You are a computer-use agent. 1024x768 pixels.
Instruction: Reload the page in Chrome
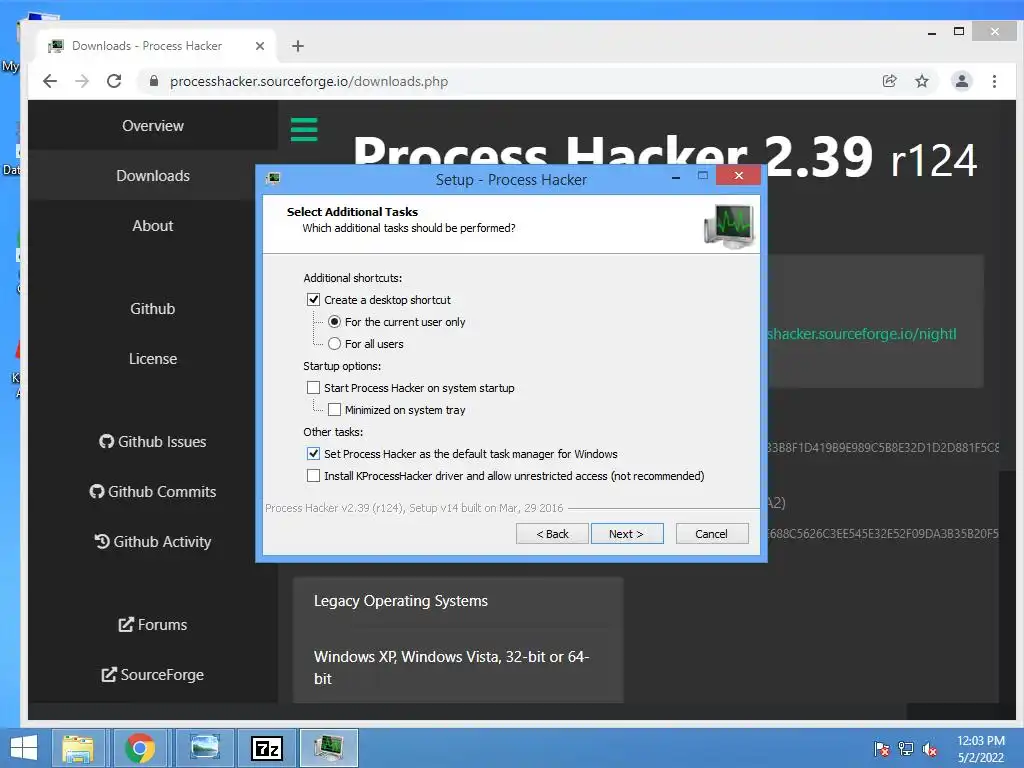tap(114, 81)
